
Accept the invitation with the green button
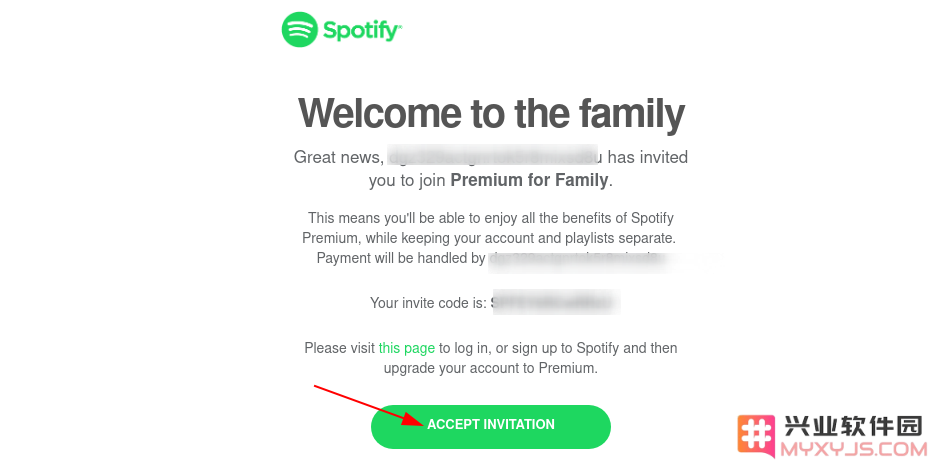490,426
